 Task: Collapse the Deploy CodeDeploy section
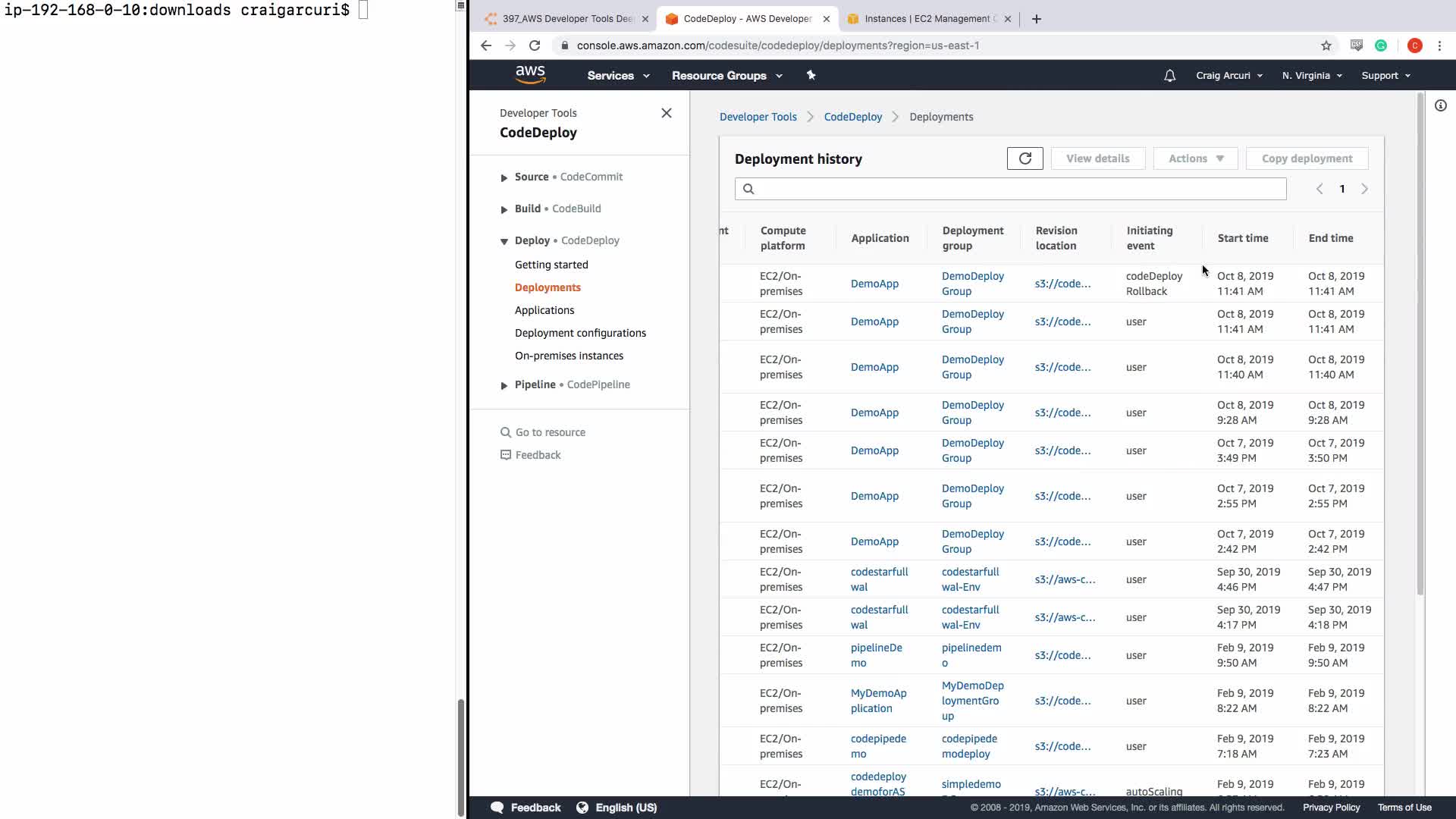(504, 241)
